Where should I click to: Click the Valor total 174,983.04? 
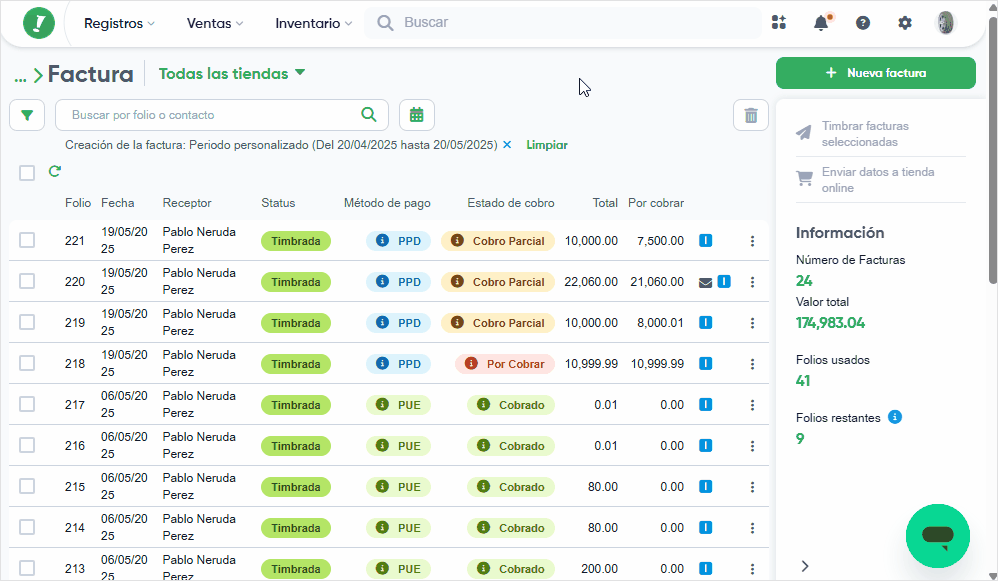[x=830, y=323]
